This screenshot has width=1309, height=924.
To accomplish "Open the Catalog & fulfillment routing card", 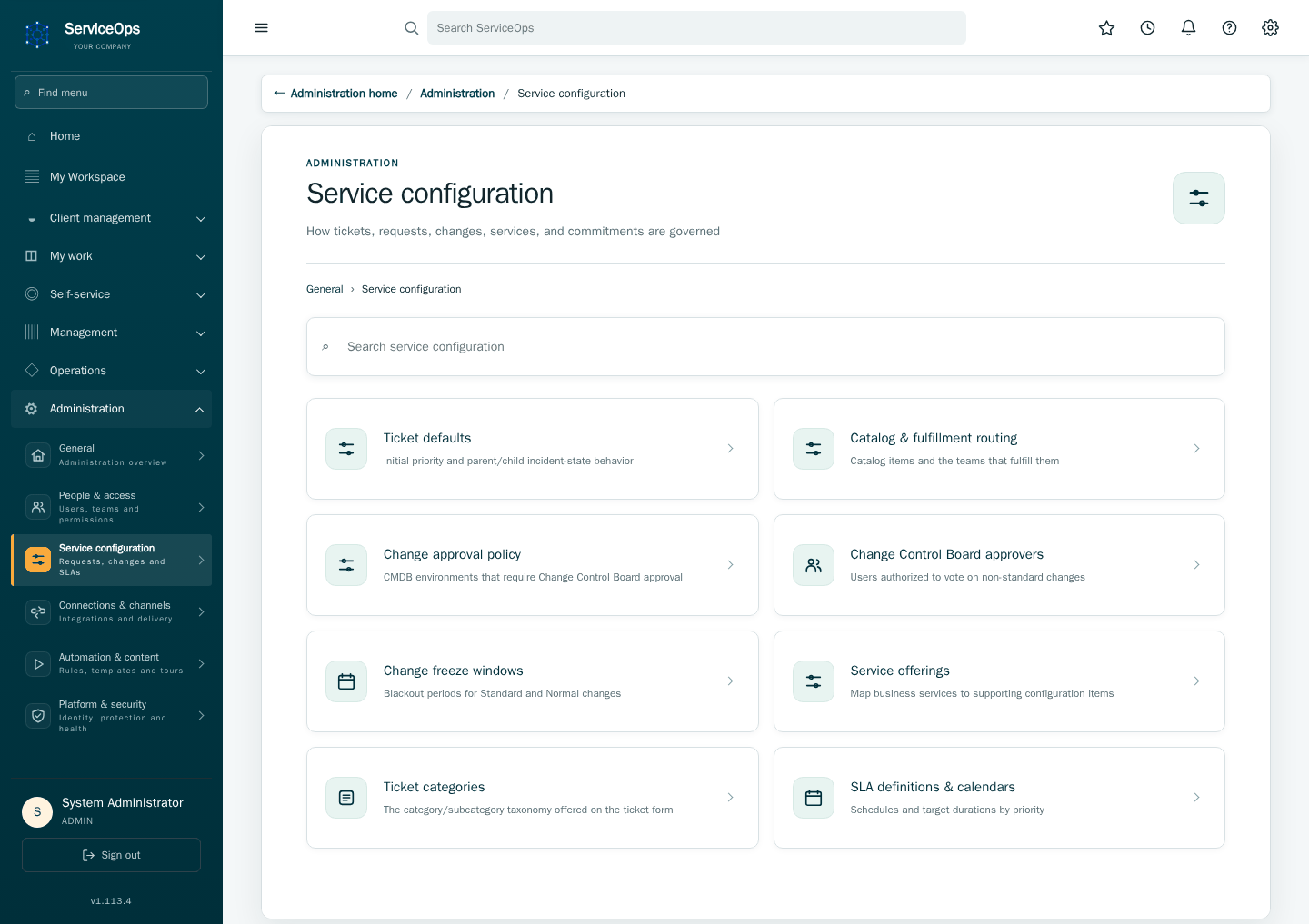I will [x=999, y=449].
